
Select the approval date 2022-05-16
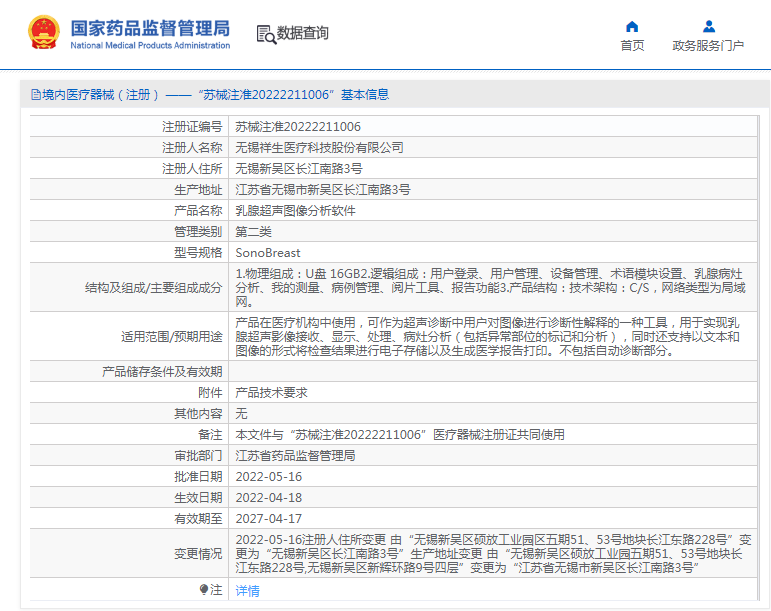click(268, 477)
